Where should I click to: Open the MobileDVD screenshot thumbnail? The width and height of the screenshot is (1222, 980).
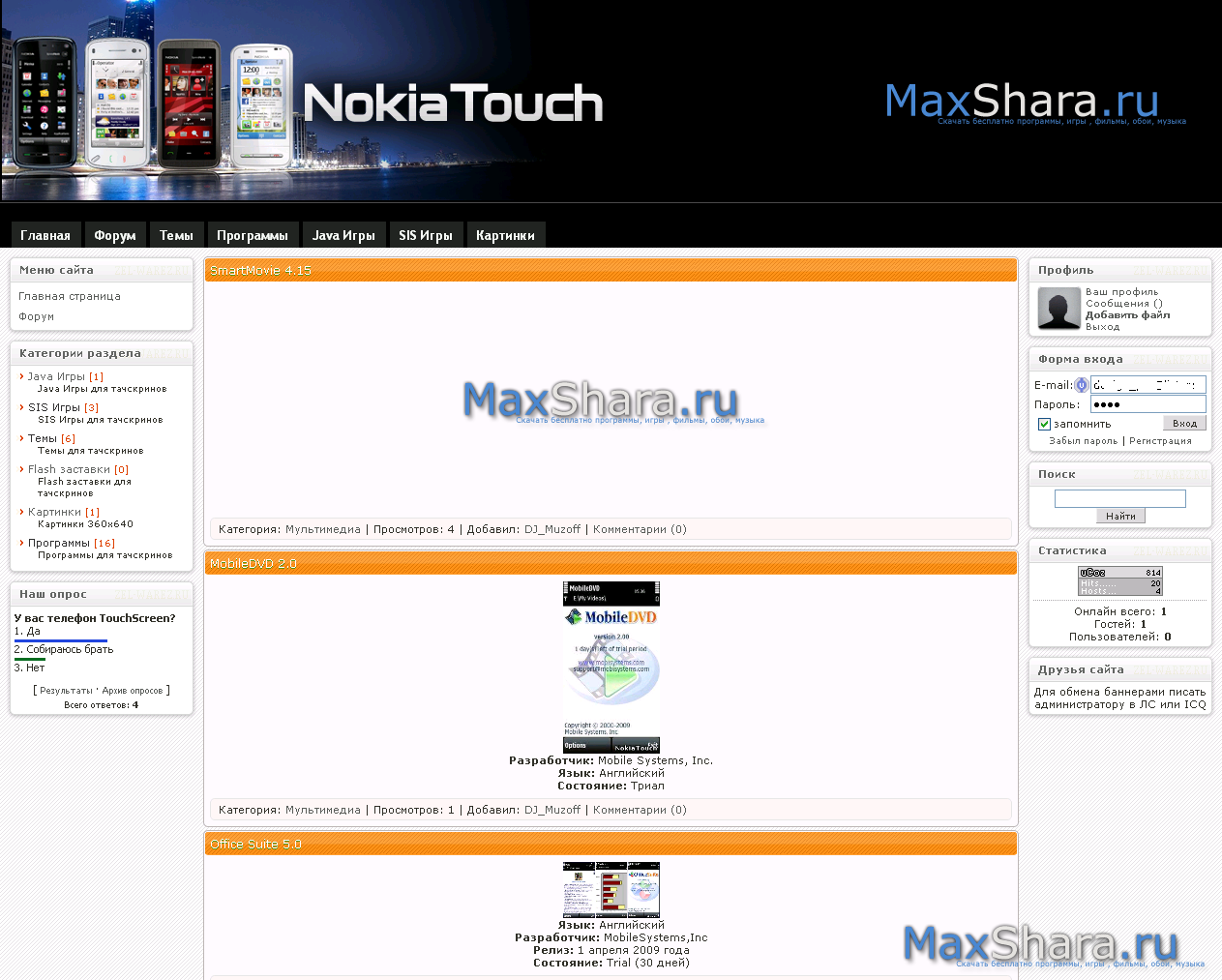click(611, 668)
